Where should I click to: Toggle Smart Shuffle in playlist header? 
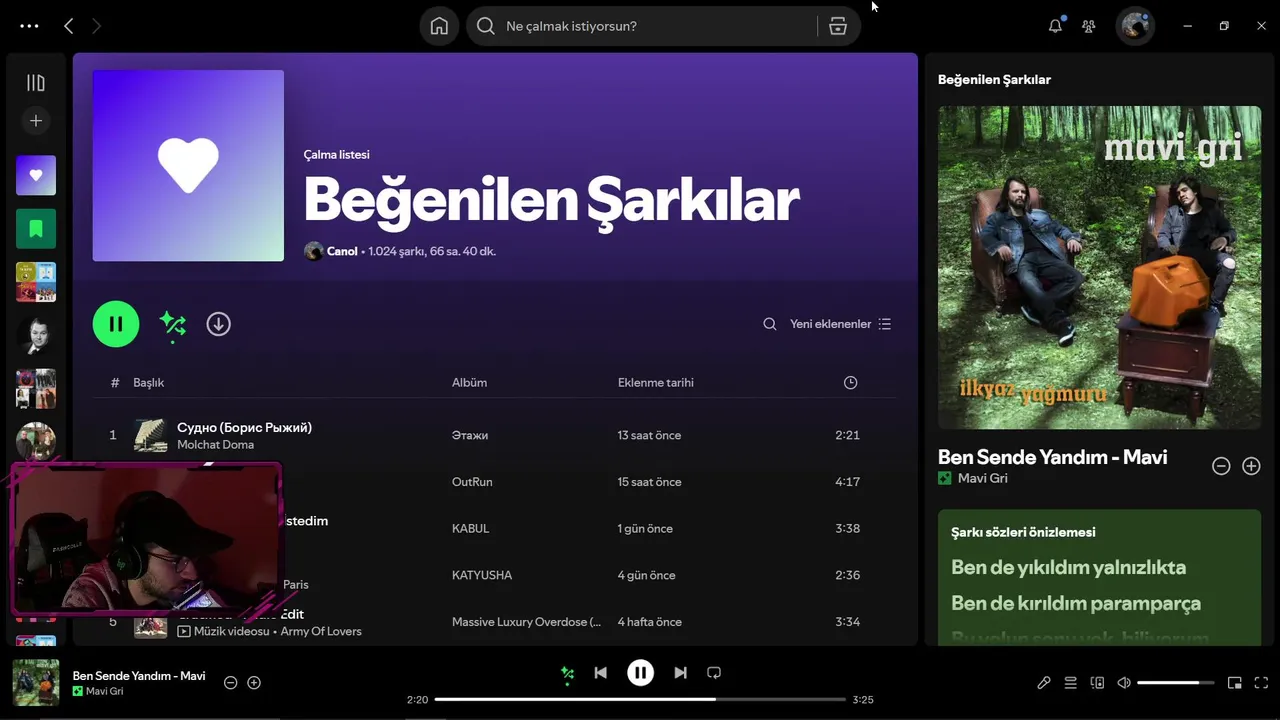tap(173, 324)
